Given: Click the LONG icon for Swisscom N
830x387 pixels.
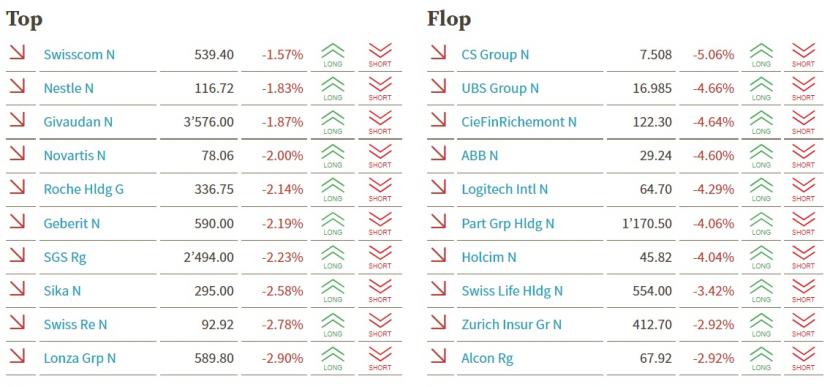Looking at the screenshot, I should tap(332, 55).
